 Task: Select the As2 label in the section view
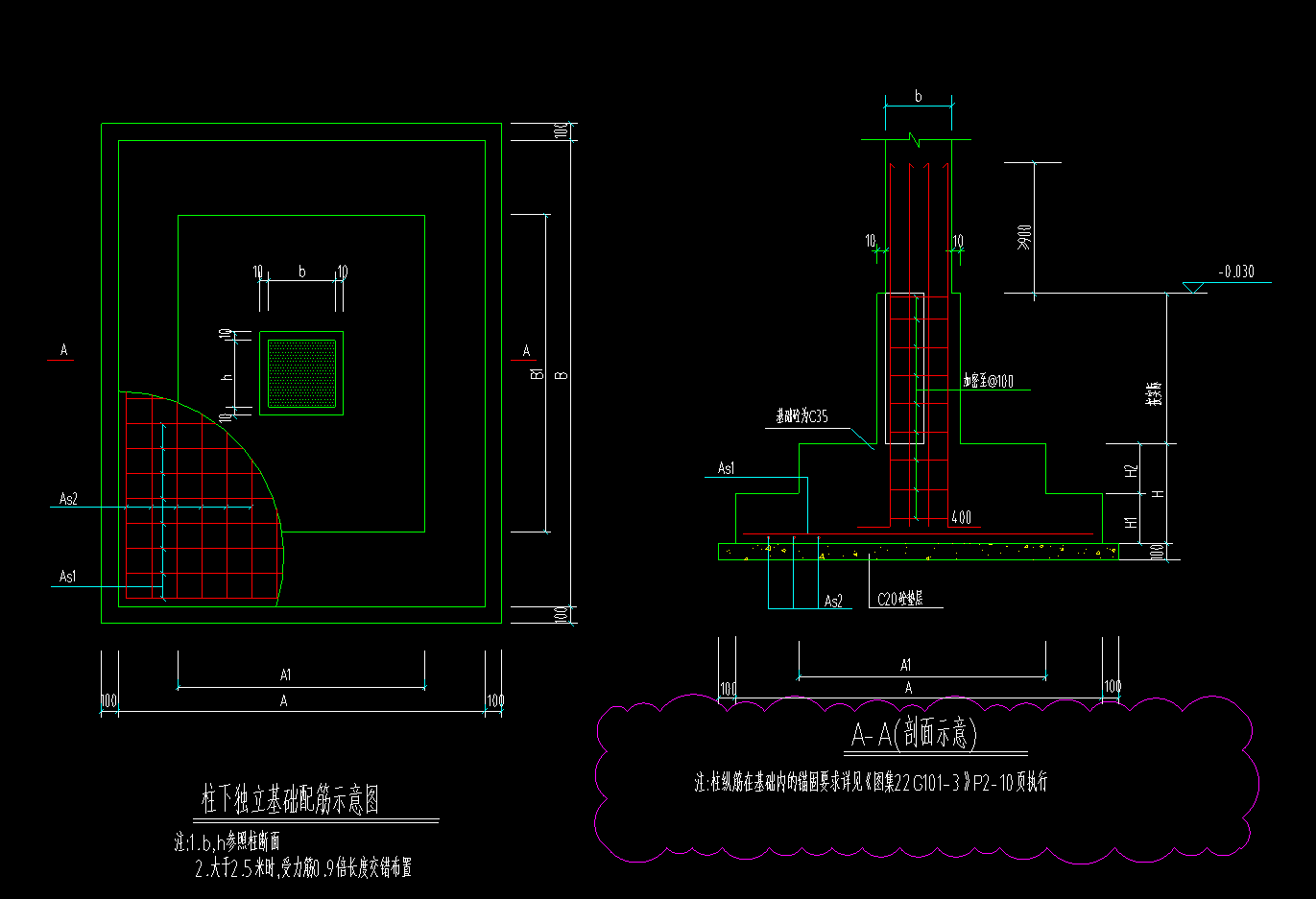pyautogui.click(x=833, y=601)
